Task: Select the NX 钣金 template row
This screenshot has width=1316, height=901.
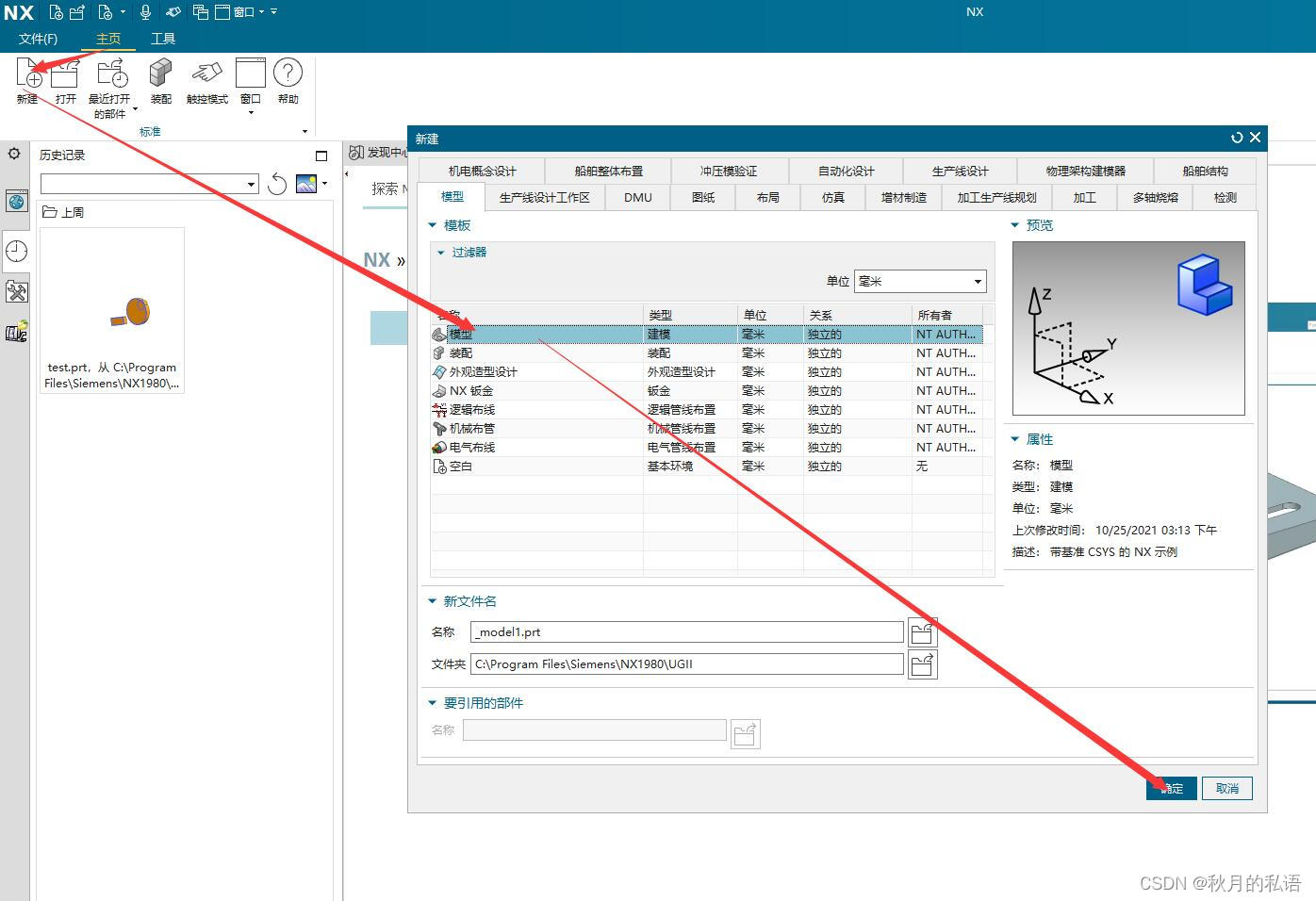Action: pyautogui.click(x=707, y=391)
